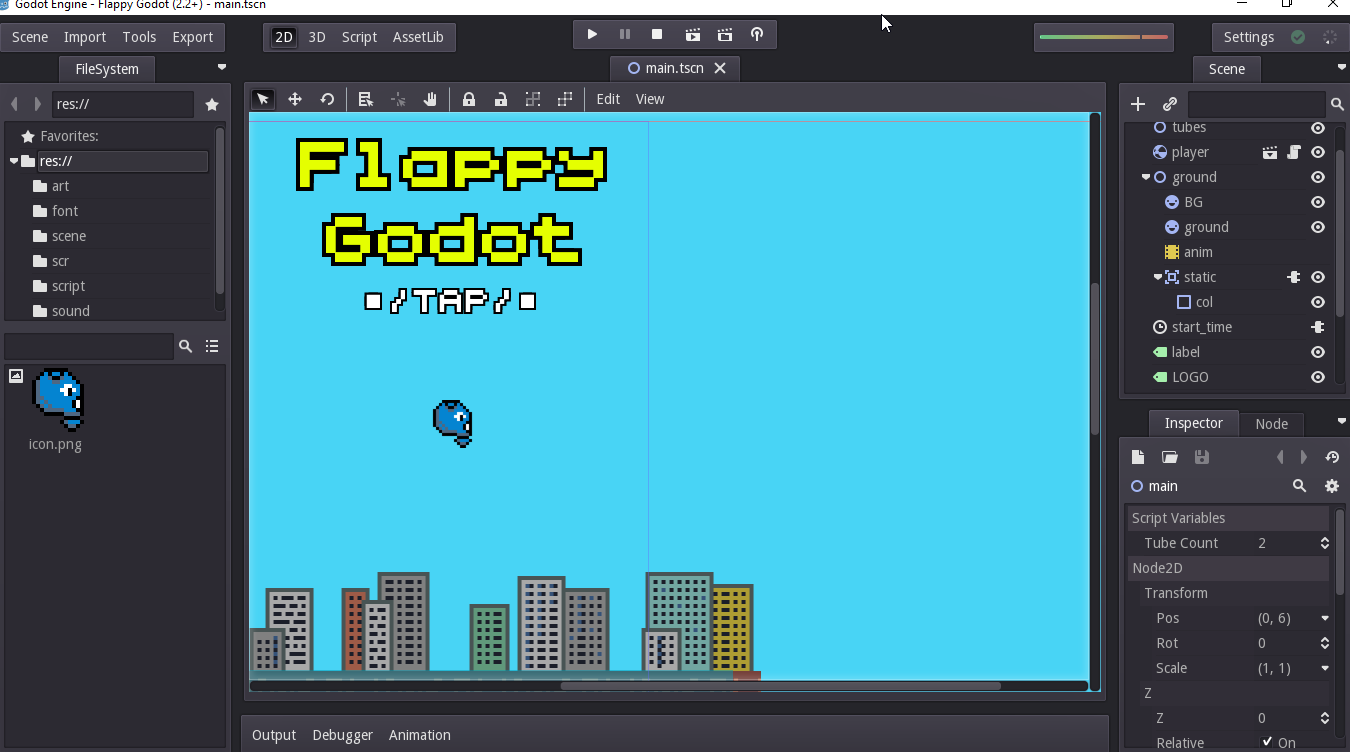Toggle visibility of the tubes node
This screenshot has height=752, width=1350.
click(x=1318, y=127)
